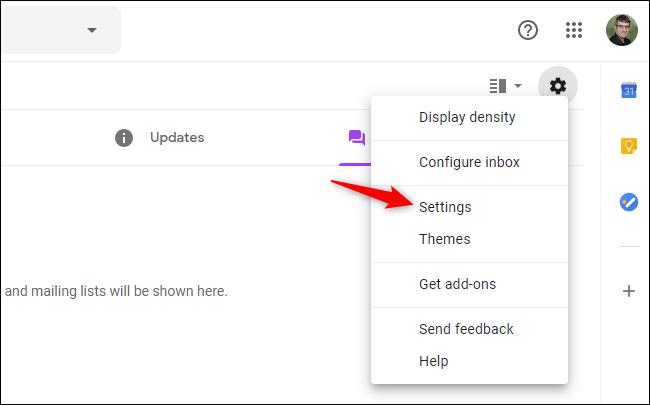650x405 pixels.
Task: Open Google Tasks in side panel
Action: point(629,202)
